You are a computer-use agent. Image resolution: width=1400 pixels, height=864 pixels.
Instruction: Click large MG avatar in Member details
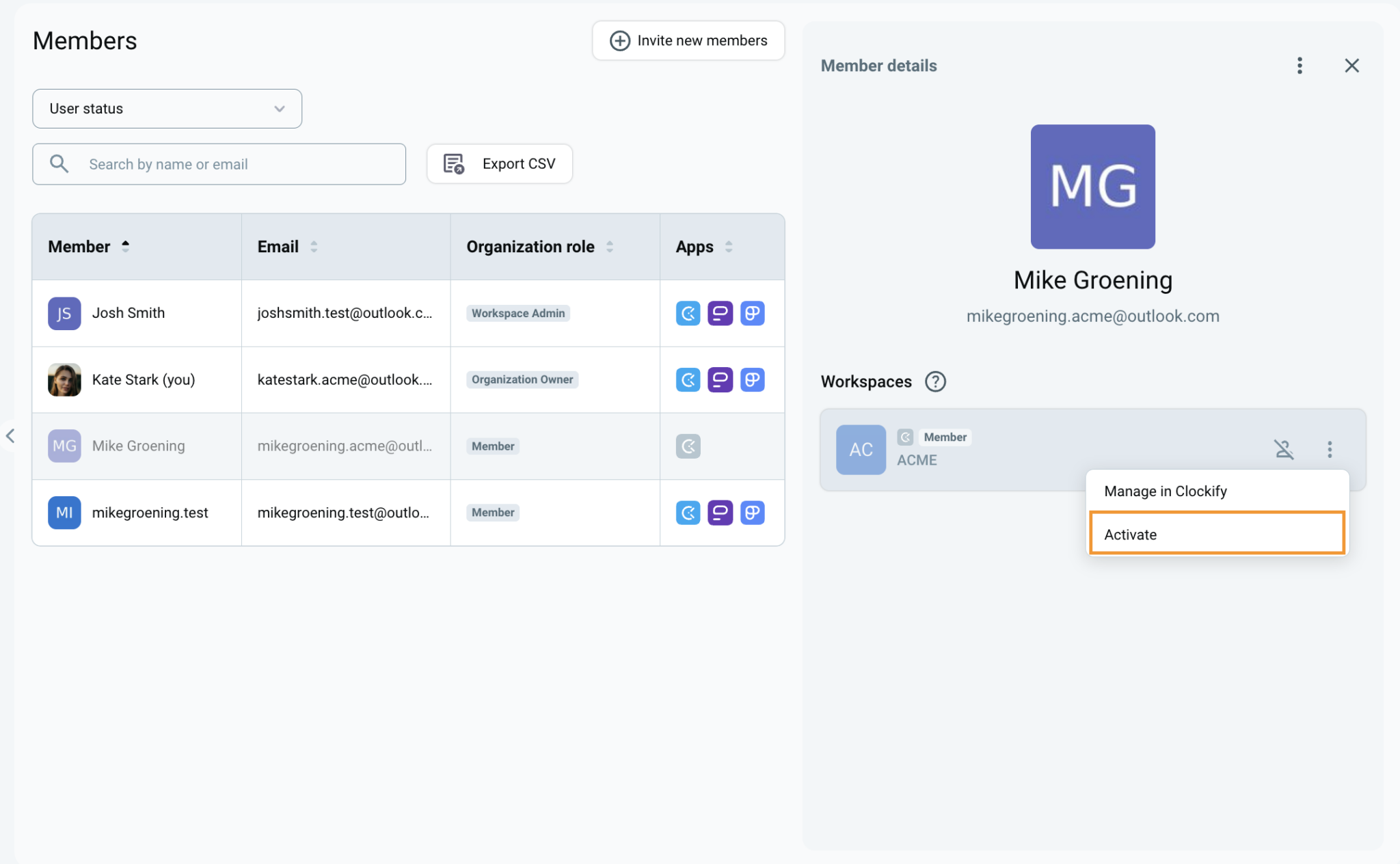point(1092,186)
